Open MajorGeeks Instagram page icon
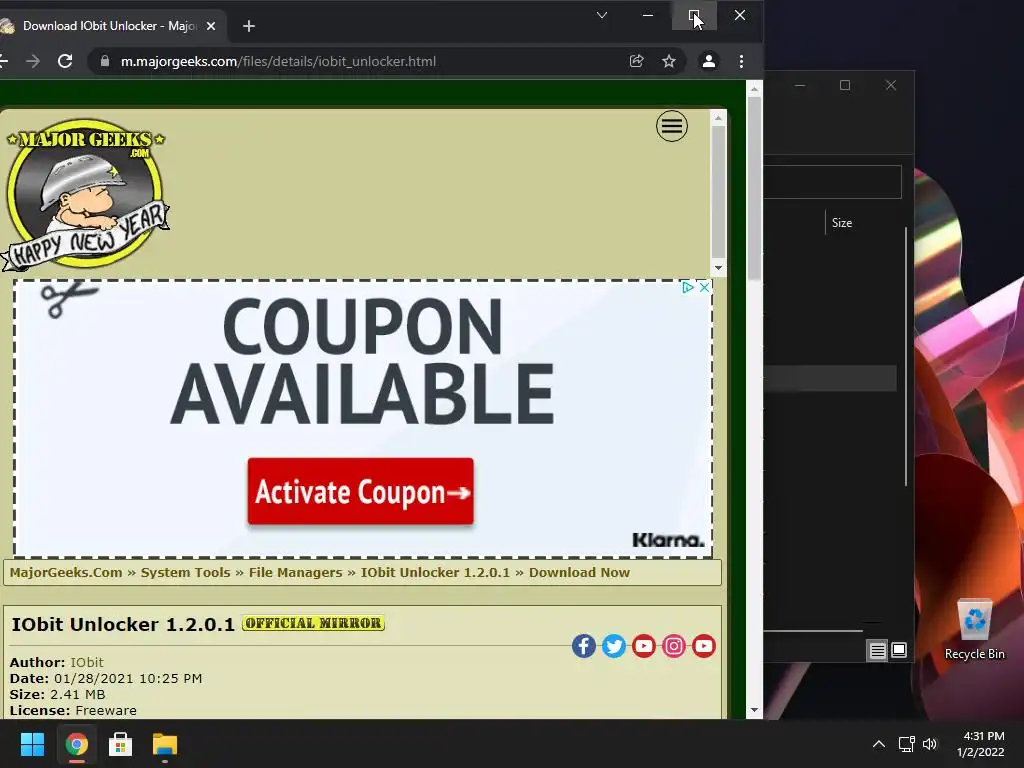 click(673, 646)
